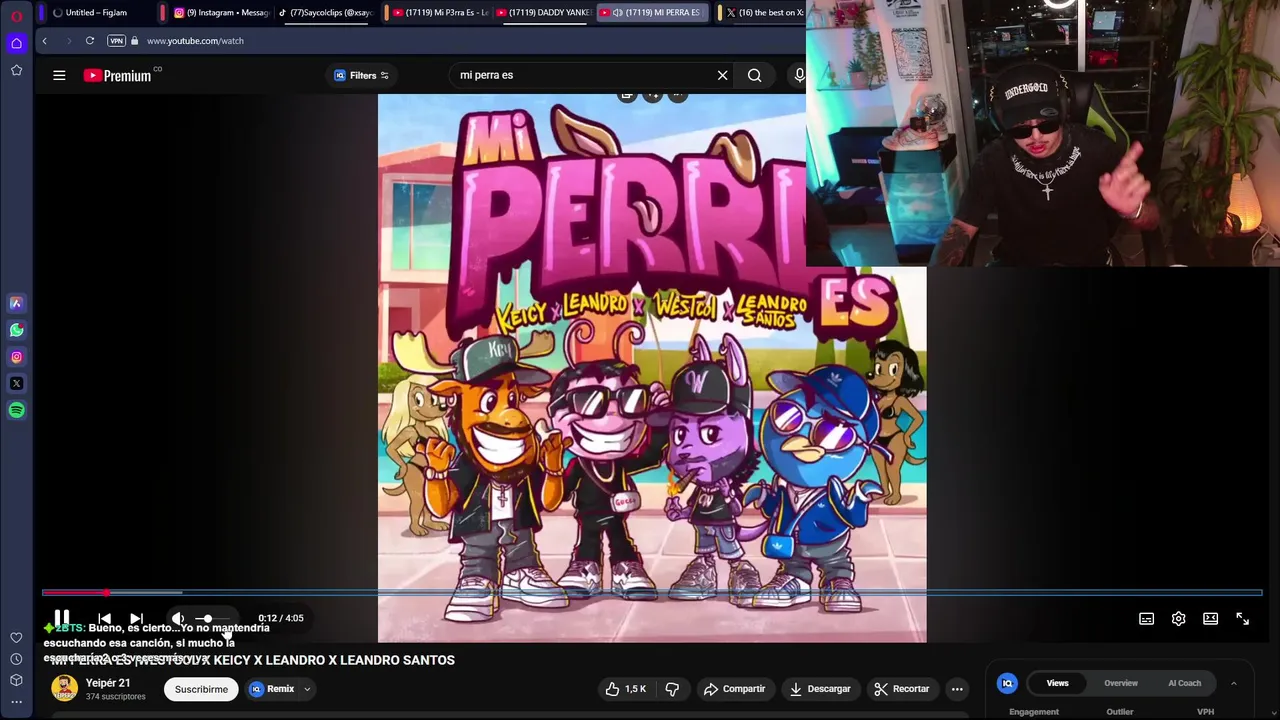Open the Yeipér 21 channel name
Screen dimensions: 1280x720
click(x=108, y=683)
